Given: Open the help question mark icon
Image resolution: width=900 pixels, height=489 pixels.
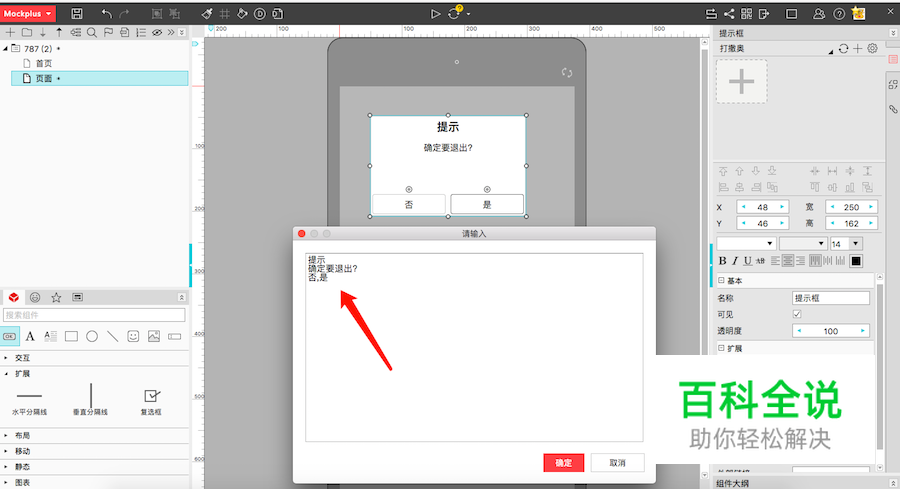Looking at the screenshot, I should (x=839, y=14).
